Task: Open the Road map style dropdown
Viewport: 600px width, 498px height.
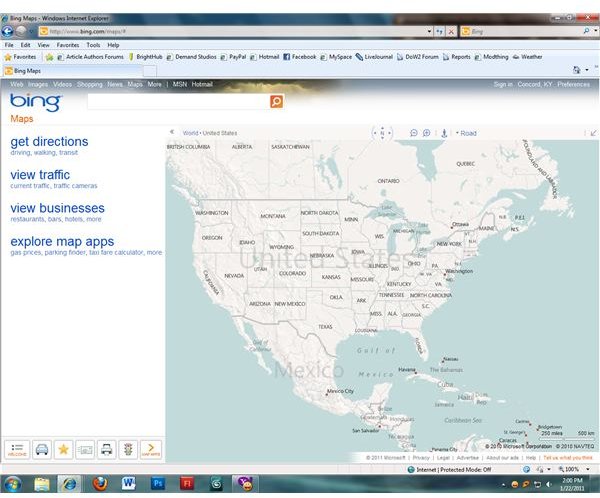Action: click(x=466, y=133)
